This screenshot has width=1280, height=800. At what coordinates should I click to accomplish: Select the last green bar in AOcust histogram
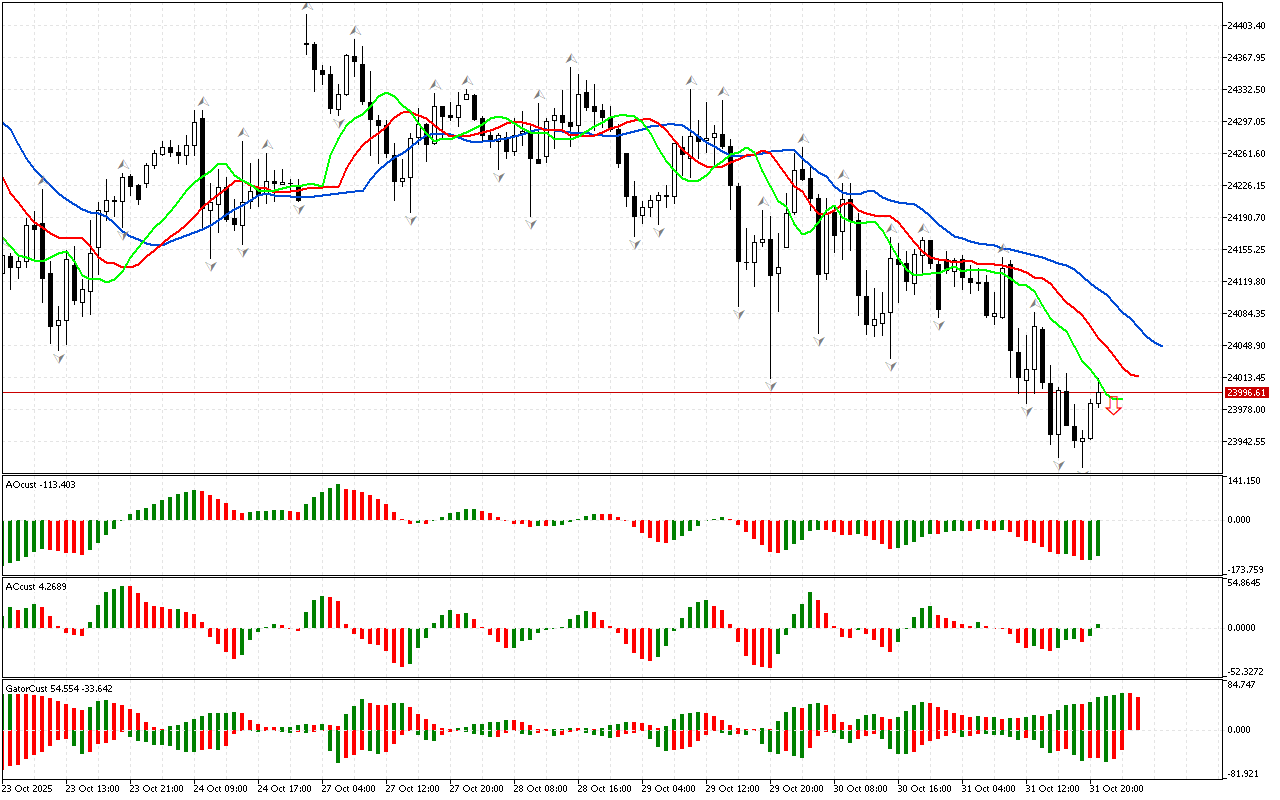tap(1098, 537)
